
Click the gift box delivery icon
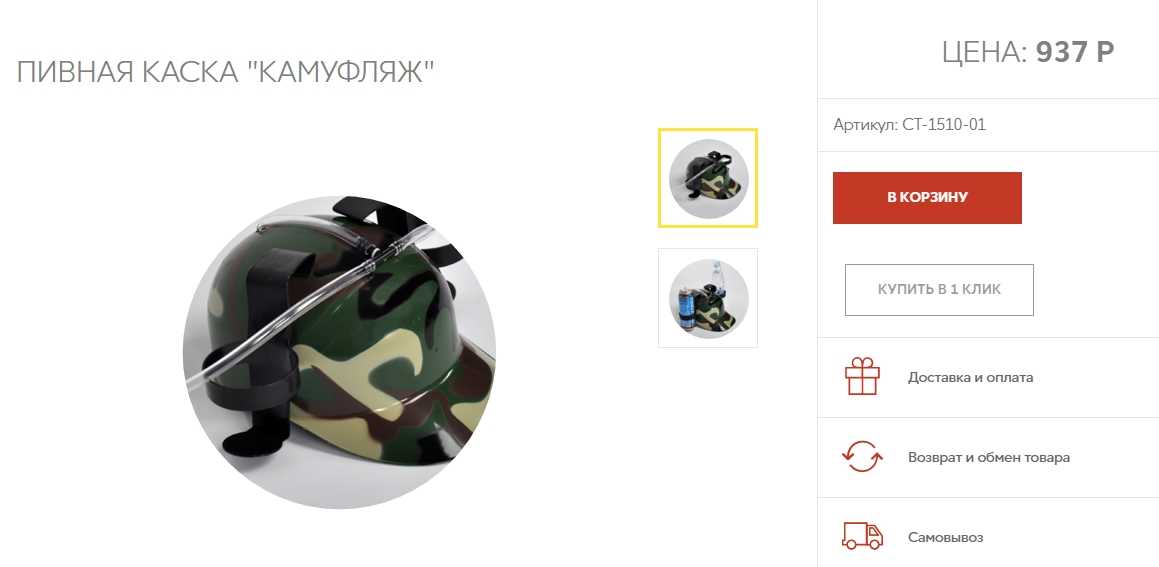click(x=862, y=376)
